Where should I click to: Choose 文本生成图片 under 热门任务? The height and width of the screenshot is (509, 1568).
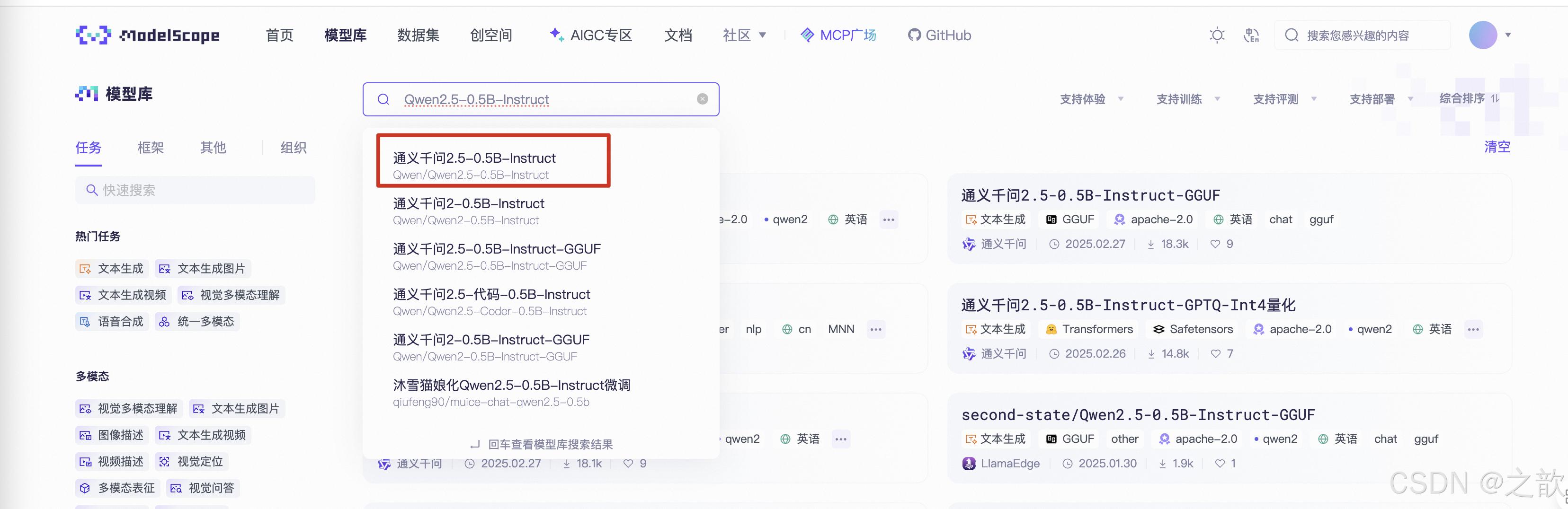point(203,269)
